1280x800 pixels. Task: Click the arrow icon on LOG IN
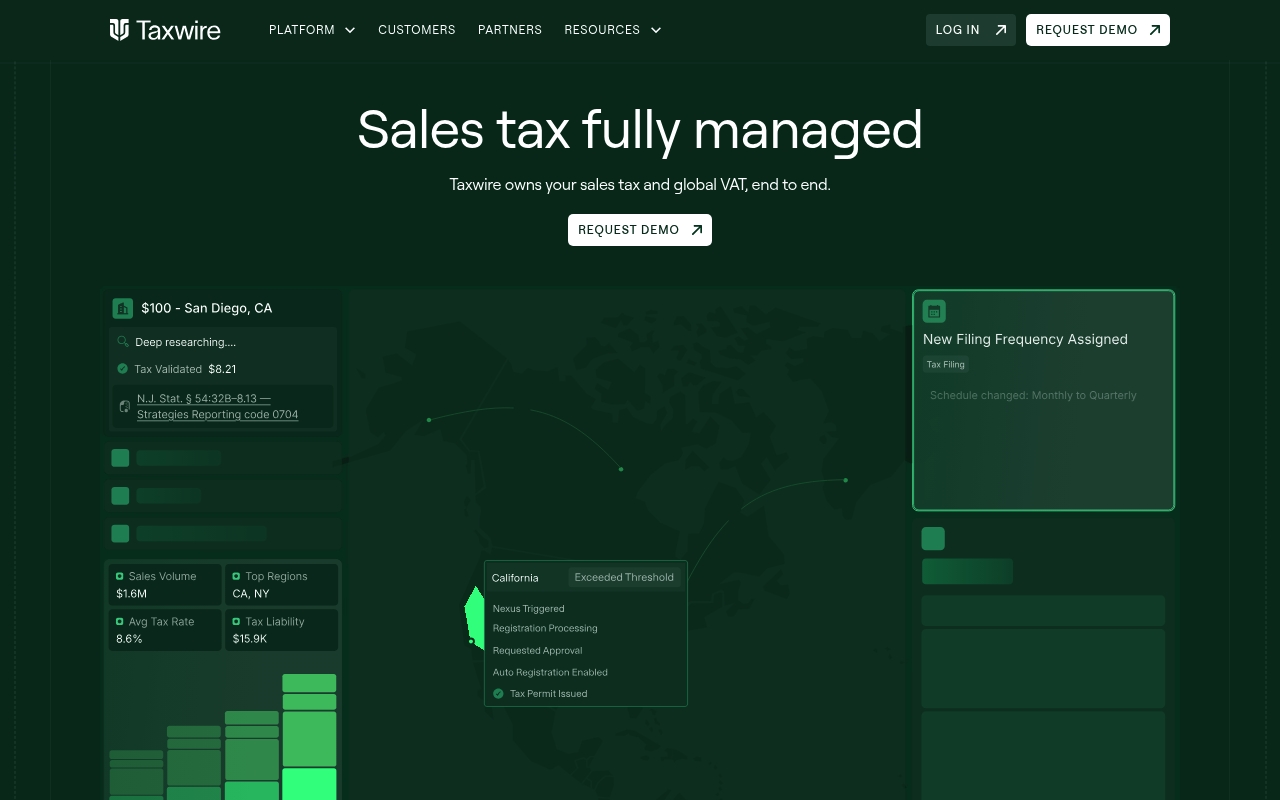[x=1000, y=30]
